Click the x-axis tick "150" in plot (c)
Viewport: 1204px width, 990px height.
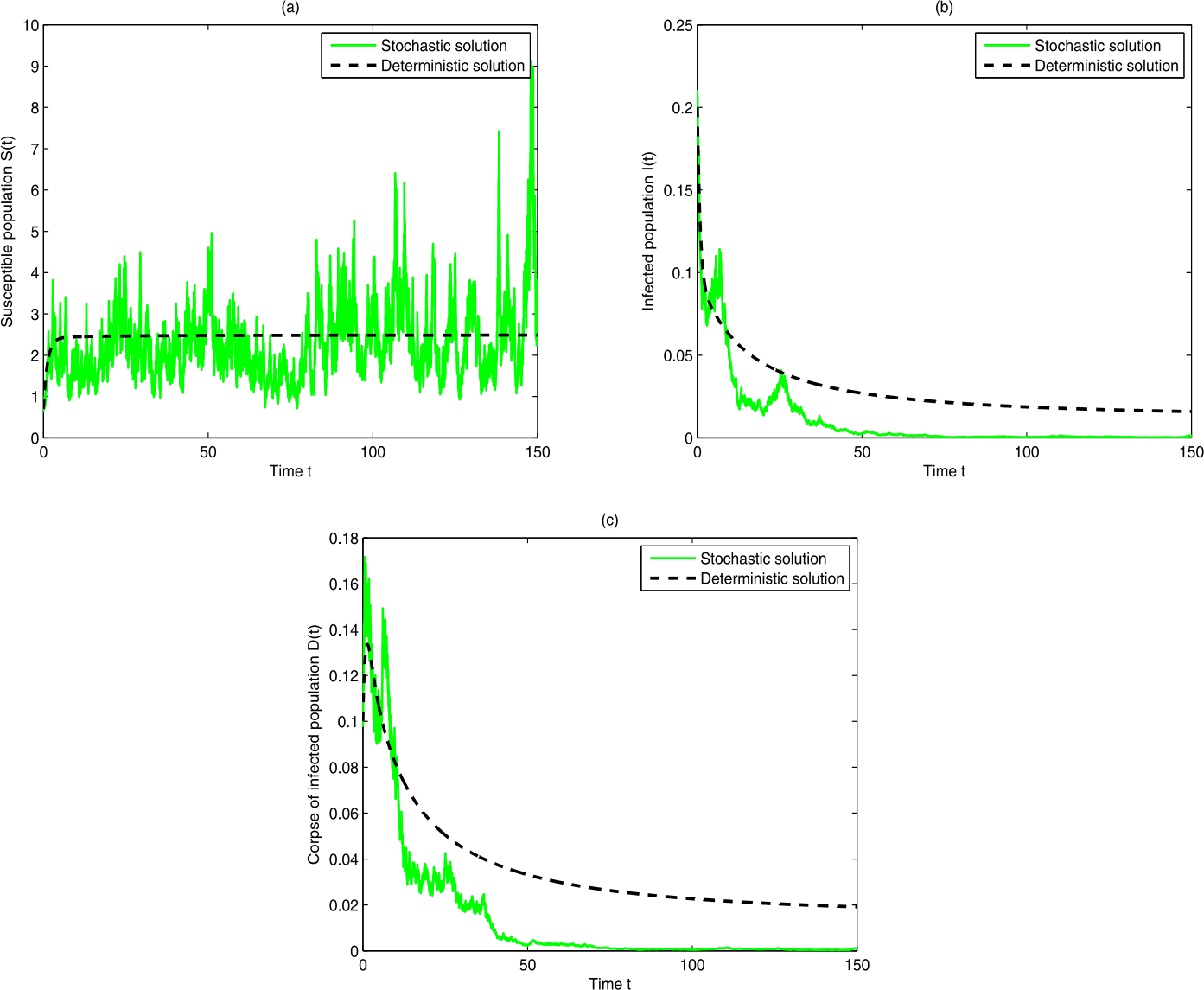857,965
